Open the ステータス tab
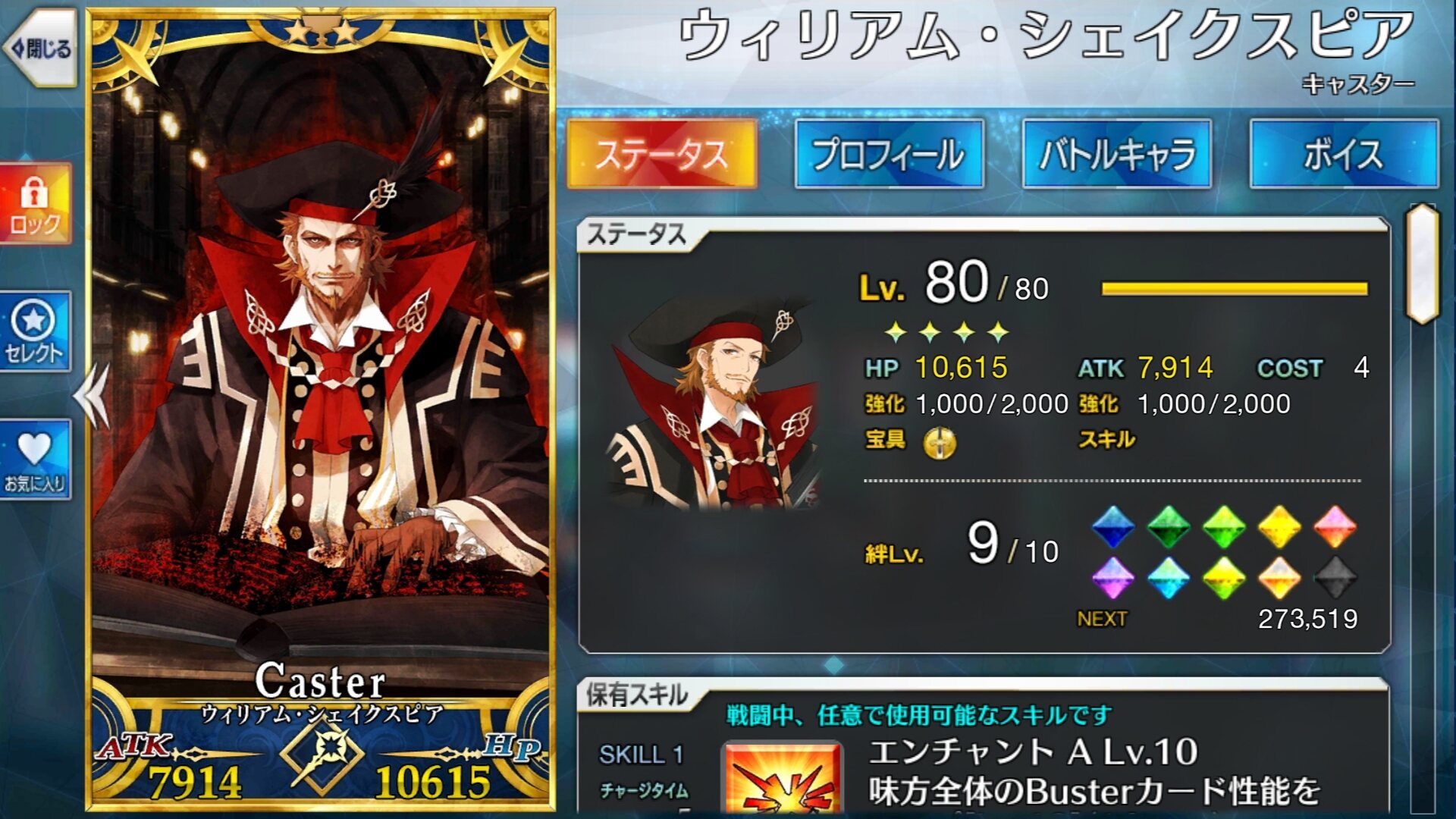Viewport: 1456px width, 819px height. pyautogui.click(x=662, y=154)
